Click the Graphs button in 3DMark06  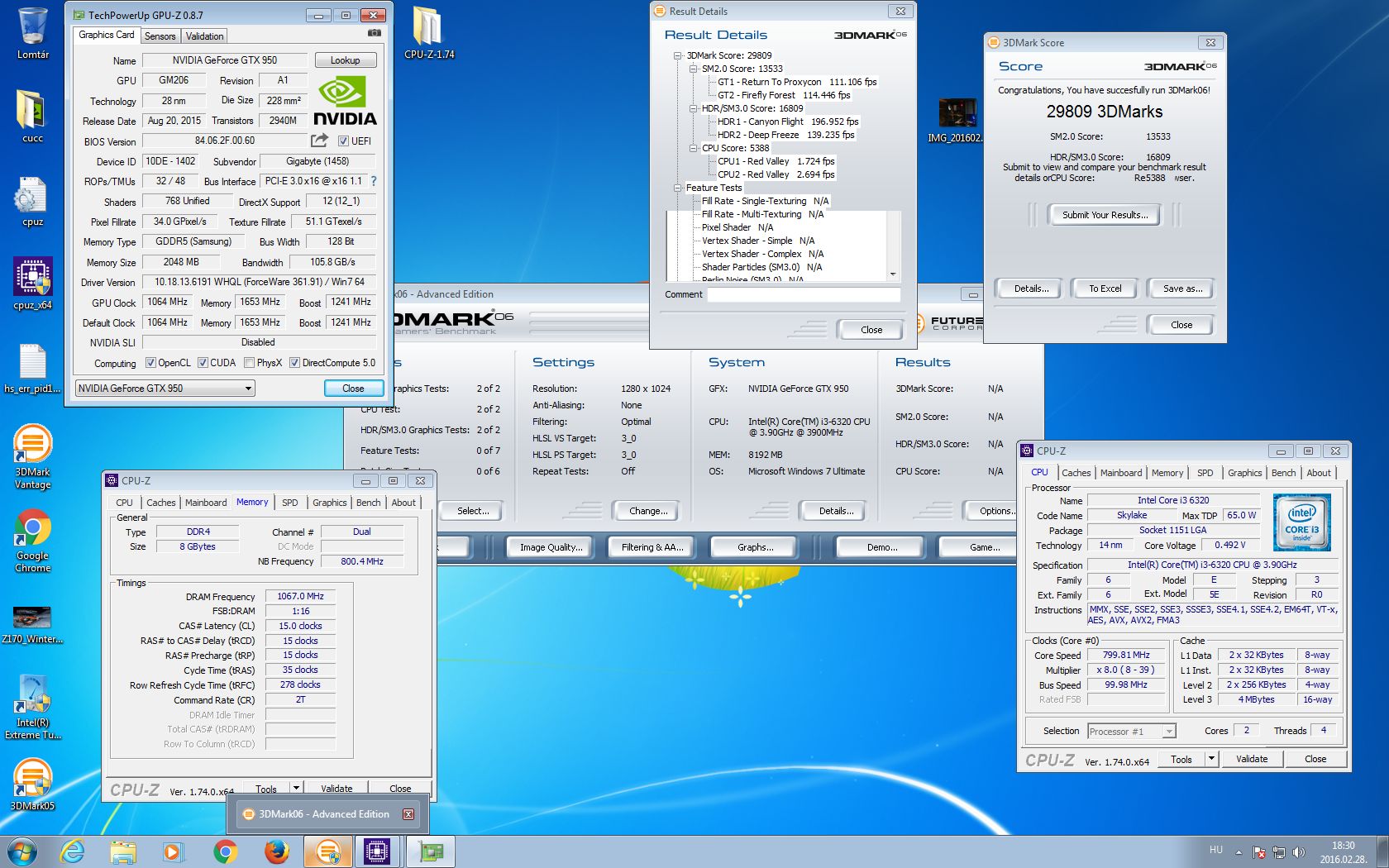tap(755, 547)
